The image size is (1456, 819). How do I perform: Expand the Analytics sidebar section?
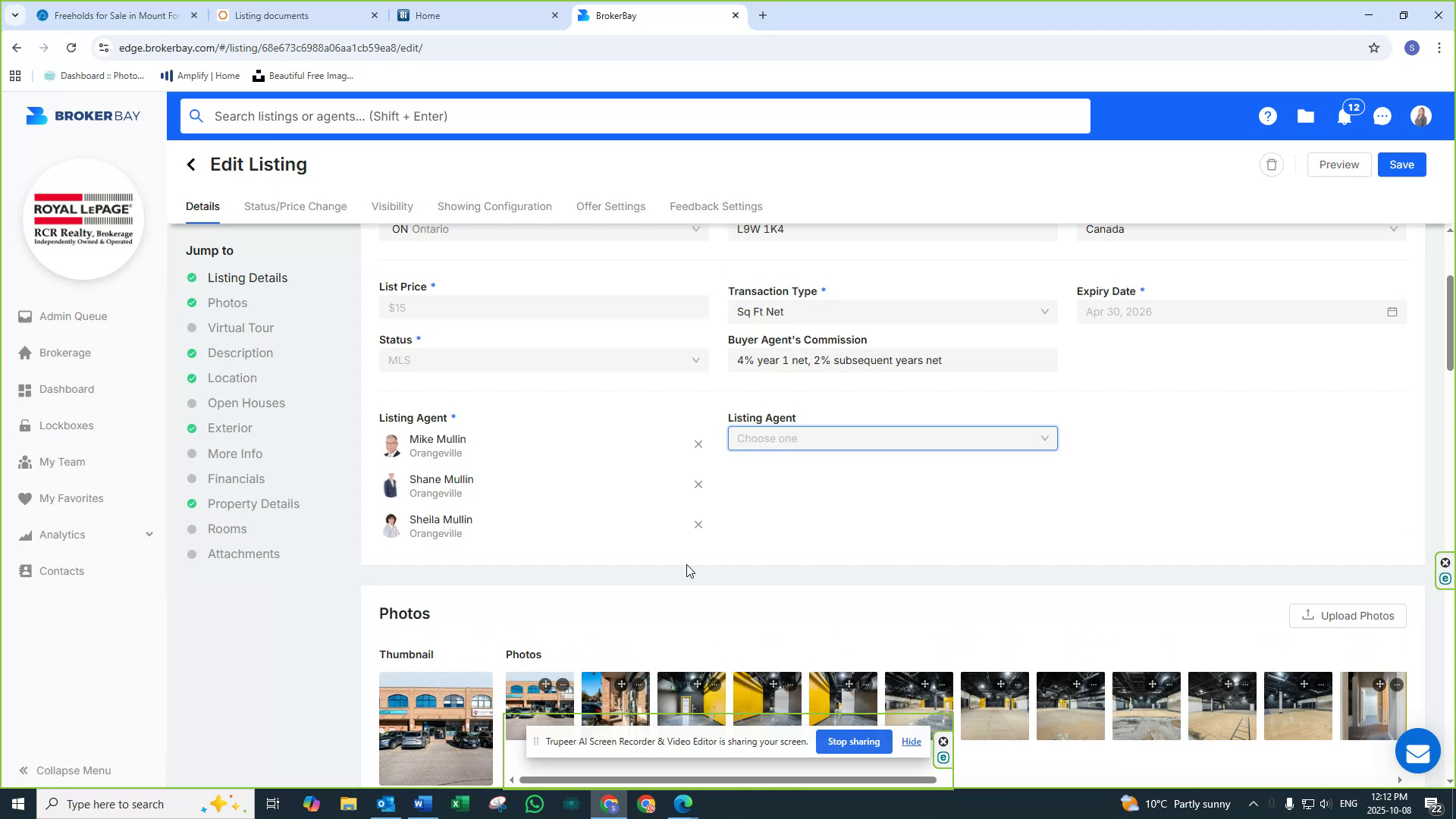click(x=149, y=534)
